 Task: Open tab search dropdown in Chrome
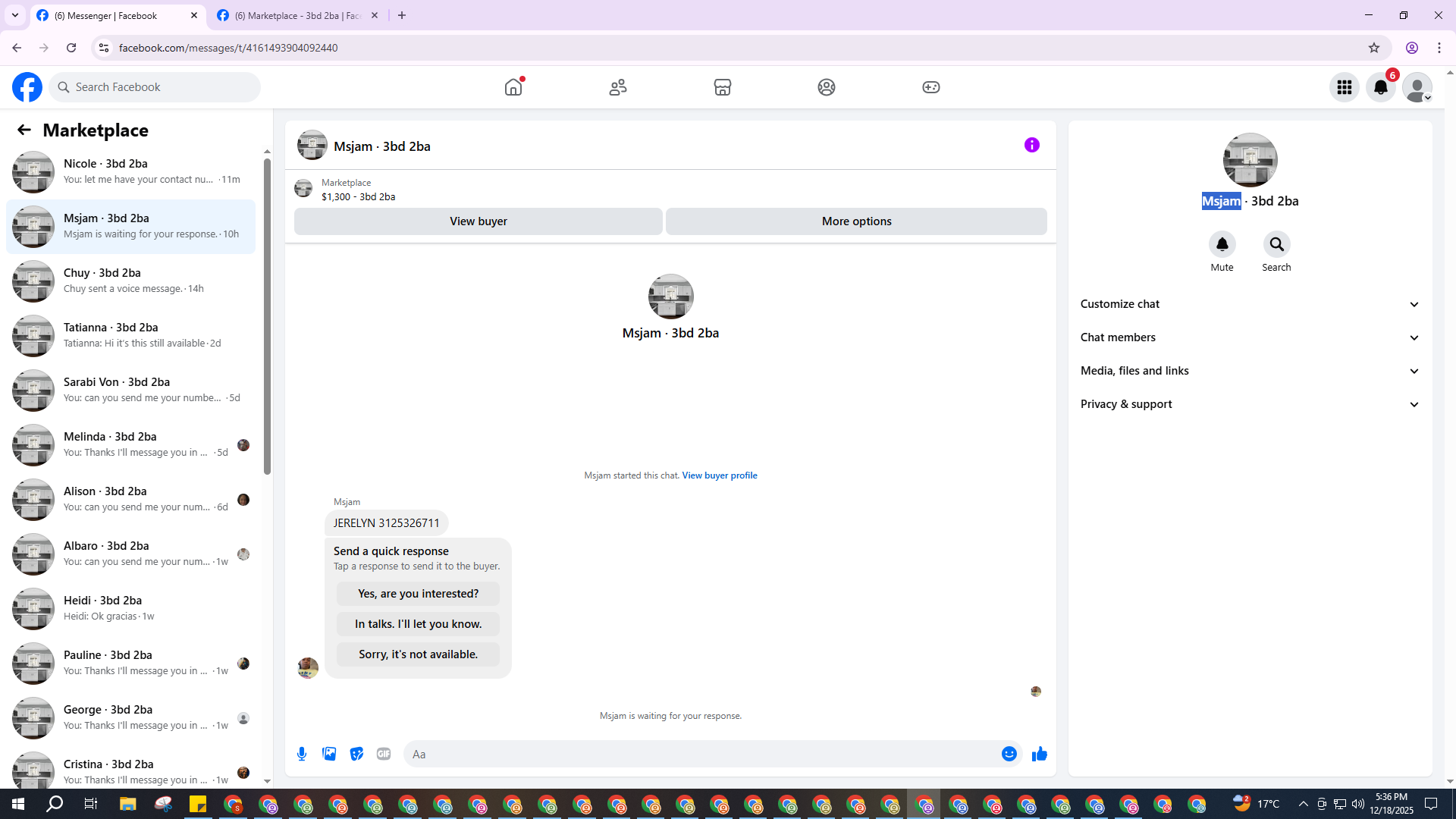tap(15, 15)
